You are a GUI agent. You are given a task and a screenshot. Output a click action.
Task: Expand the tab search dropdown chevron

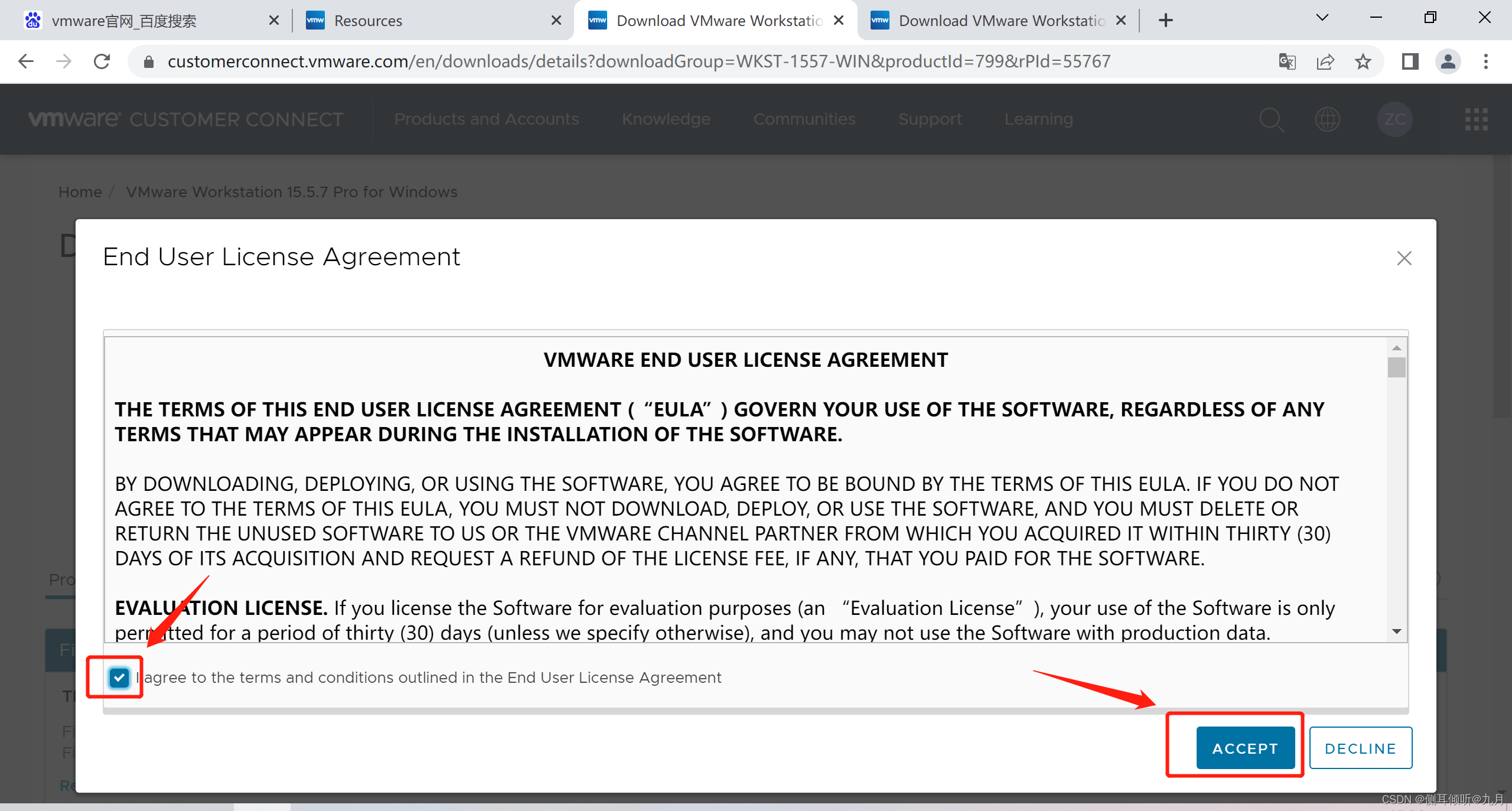pos(1322,18)
